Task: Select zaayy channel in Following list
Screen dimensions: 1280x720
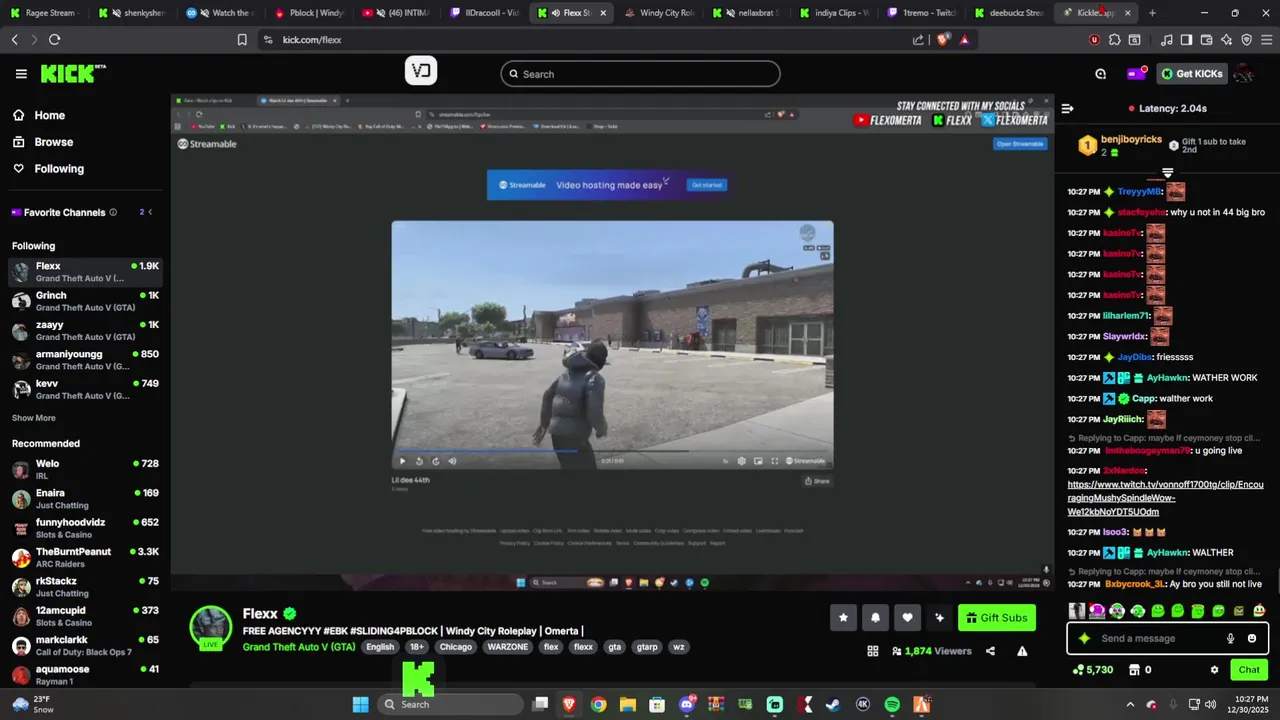Action: coord(85,330)
